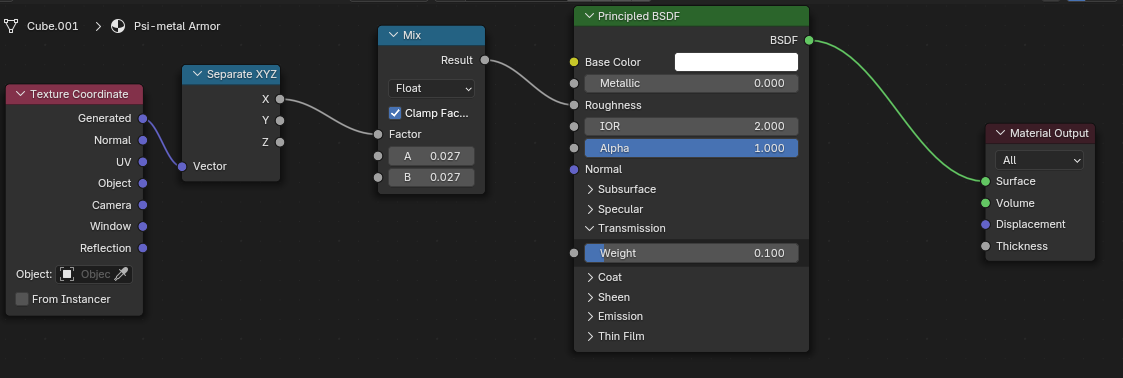Click the Surface input socket

[985, 182]
